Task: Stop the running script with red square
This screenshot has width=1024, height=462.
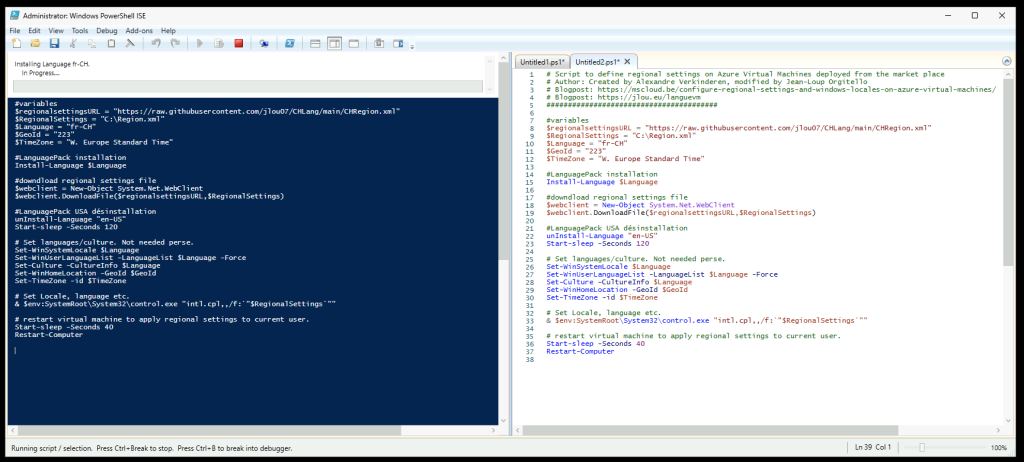Action: (x=238, y=44)
